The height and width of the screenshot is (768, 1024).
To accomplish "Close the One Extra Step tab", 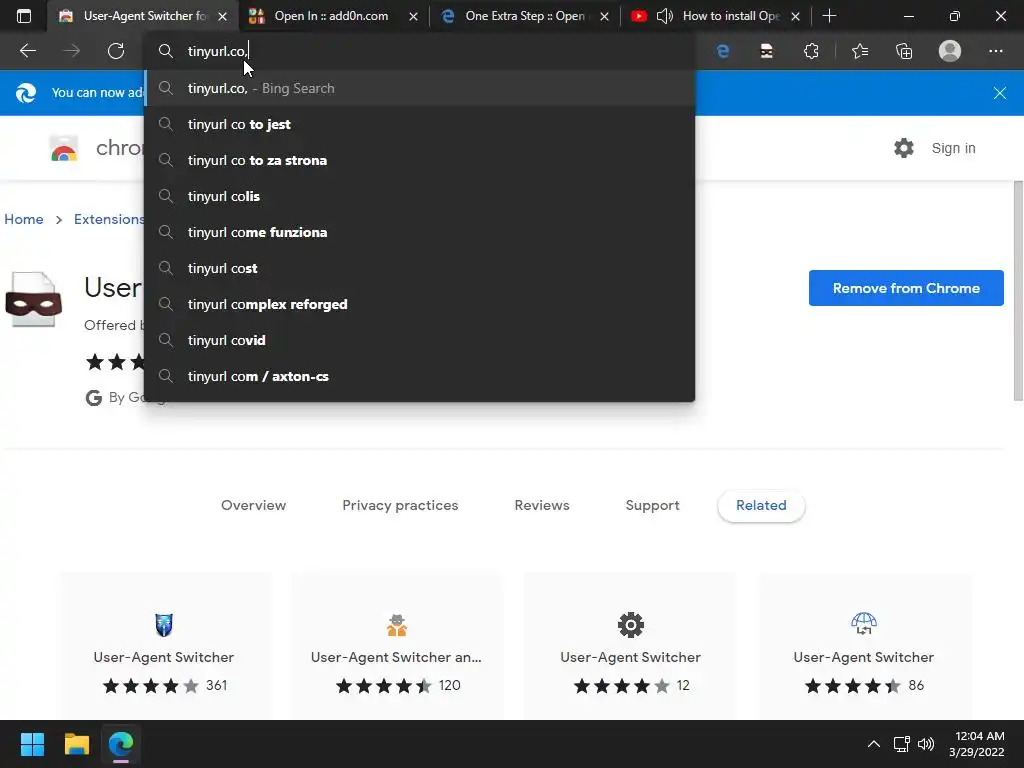I will tap(605, 16).
